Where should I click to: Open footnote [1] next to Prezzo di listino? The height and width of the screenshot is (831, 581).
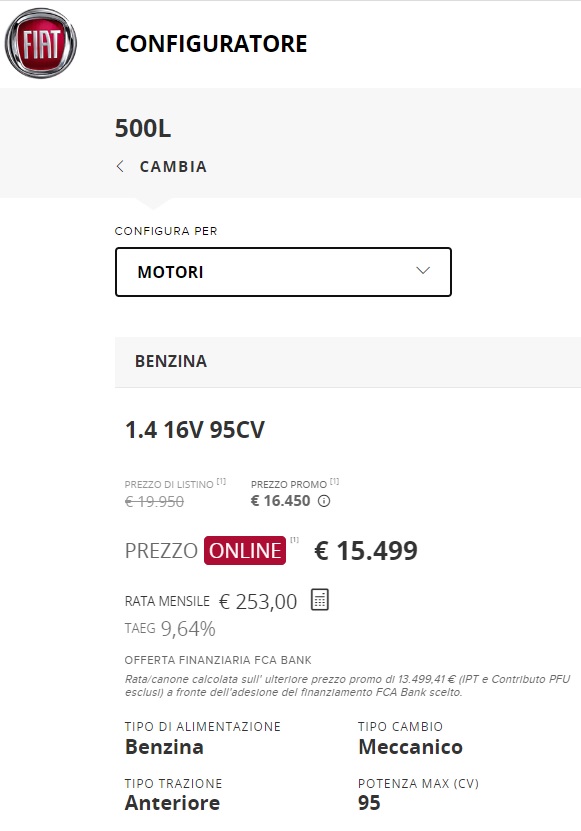(x=221, y=482)
